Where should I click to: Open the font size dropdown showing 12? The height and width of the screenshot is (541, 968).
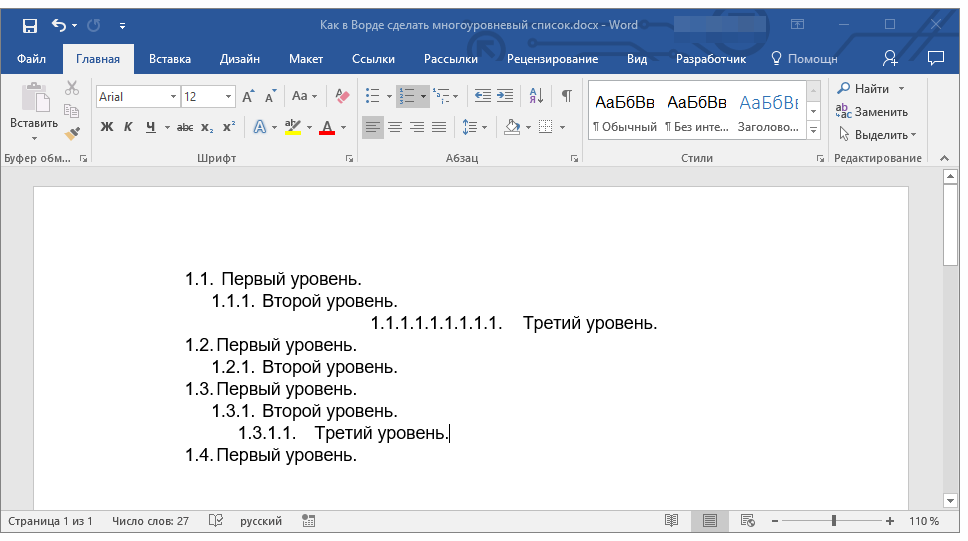coord(229,97)
